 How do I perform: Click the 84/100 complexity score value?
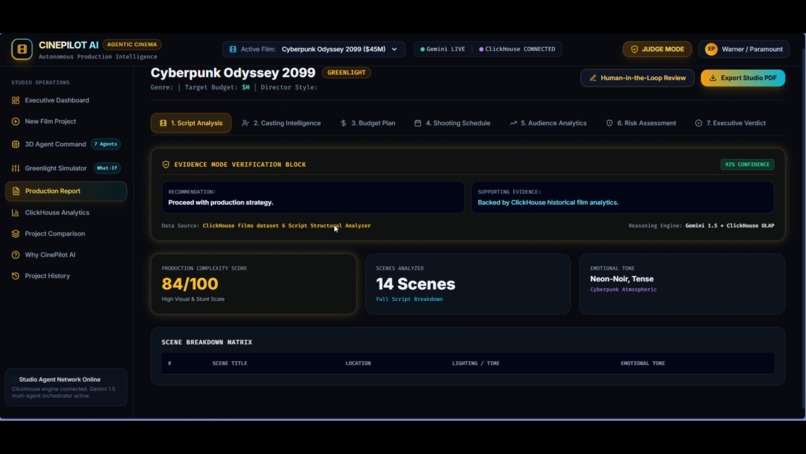[190, 284]
